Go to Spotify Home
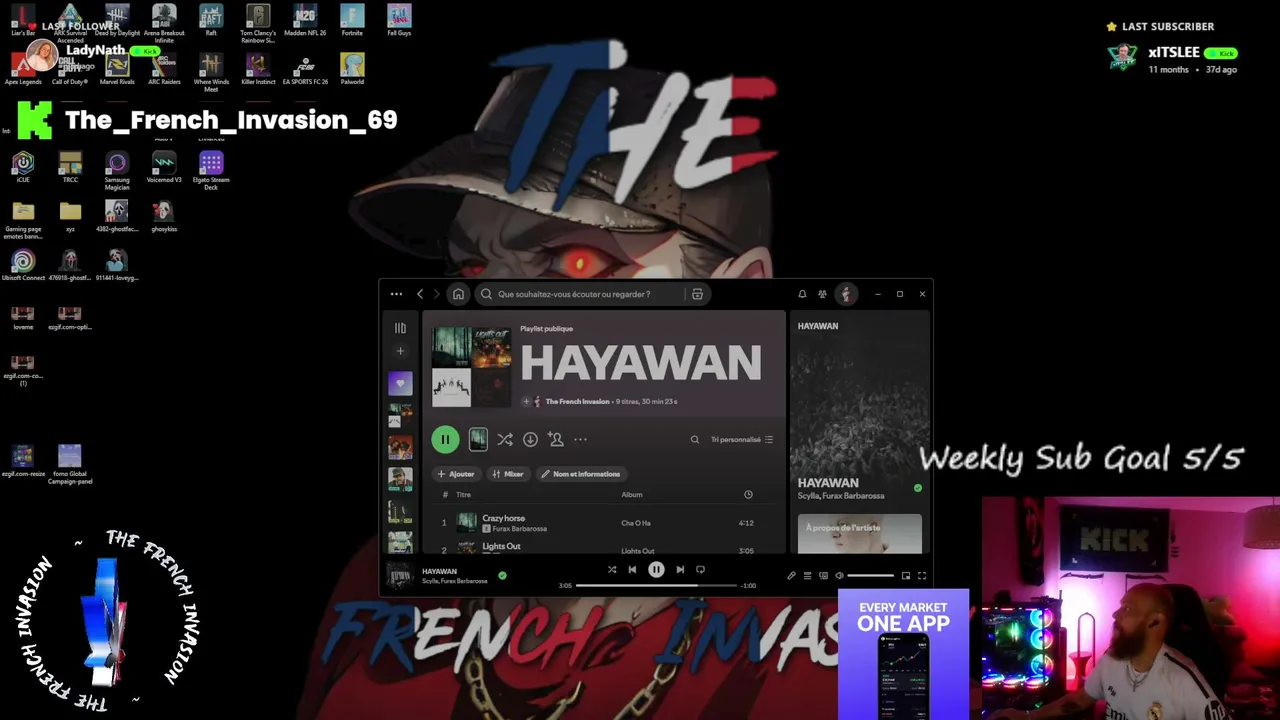Viewport: 1280px width, 720px height. (x=458, y=294)
